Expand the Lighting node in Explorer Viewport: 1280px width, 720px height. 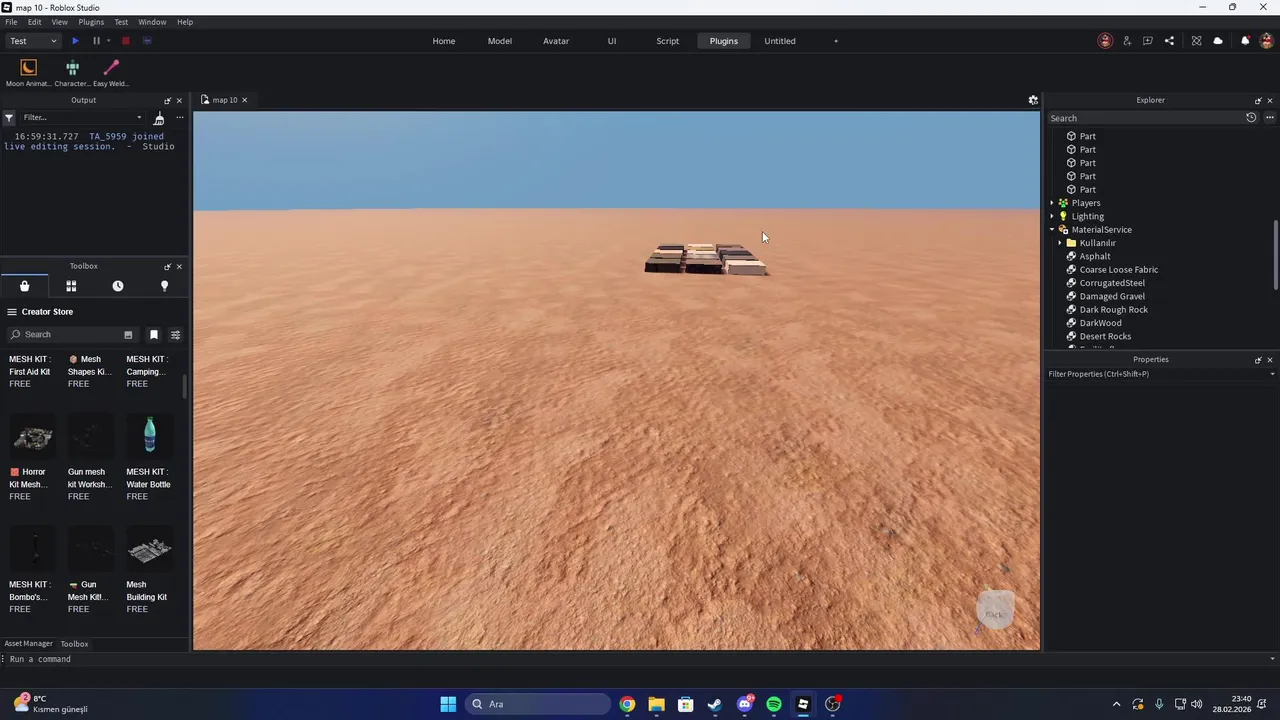tap(1052, 216)
